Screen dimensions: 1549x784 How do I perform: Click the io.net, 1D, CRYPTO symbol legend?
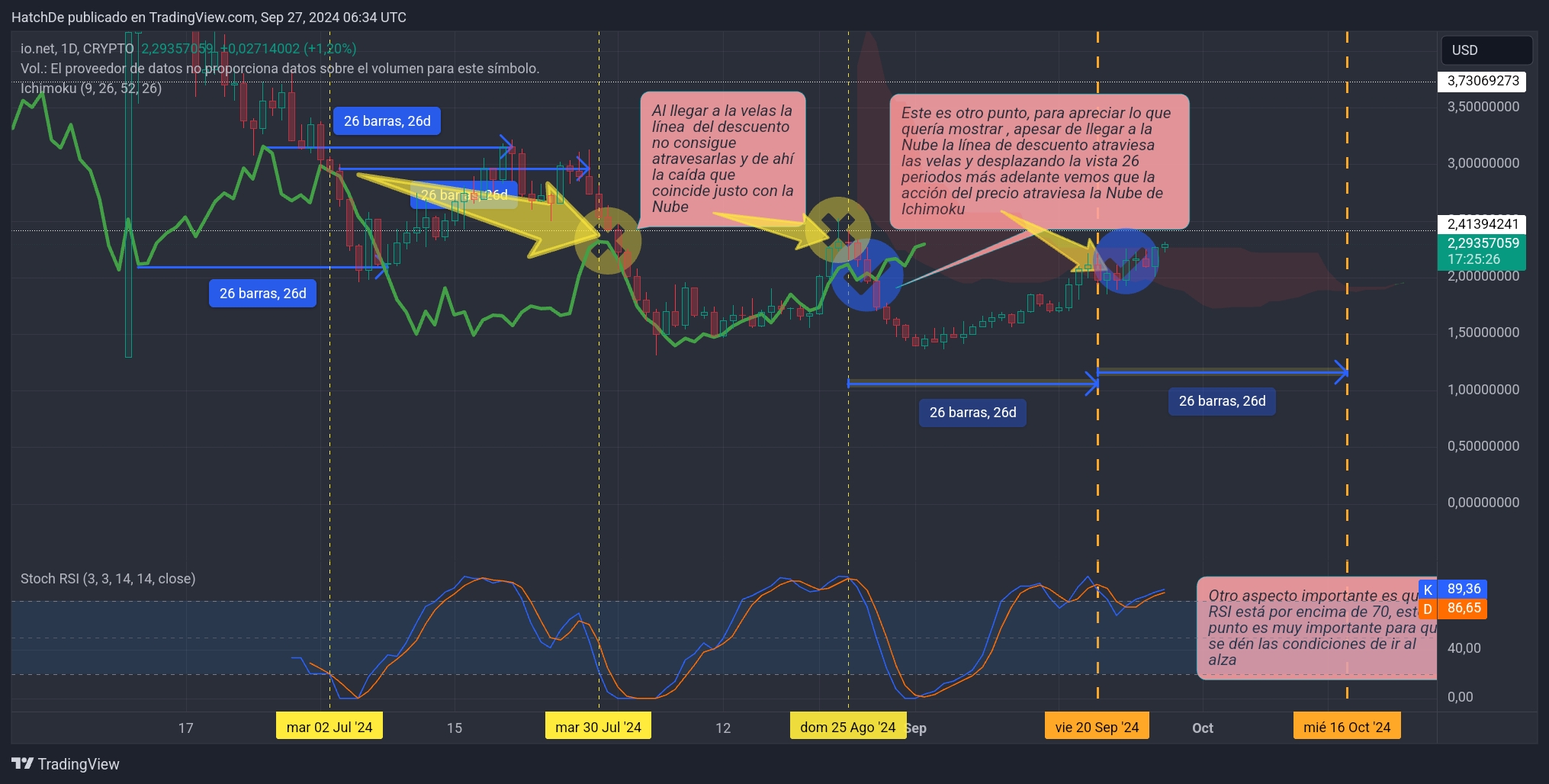pyautogui.click(x=77, y=48)
